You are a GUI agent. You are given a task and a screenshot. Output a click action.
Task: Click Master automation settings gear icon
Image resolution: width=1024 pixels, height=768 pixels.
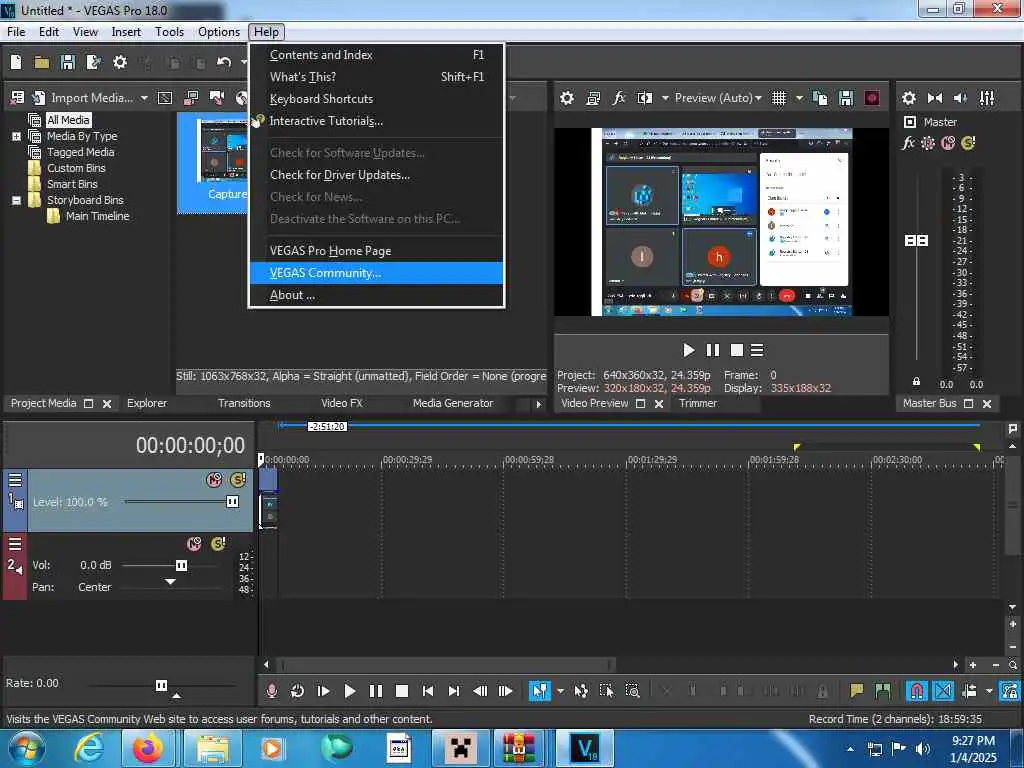[927, 143]
